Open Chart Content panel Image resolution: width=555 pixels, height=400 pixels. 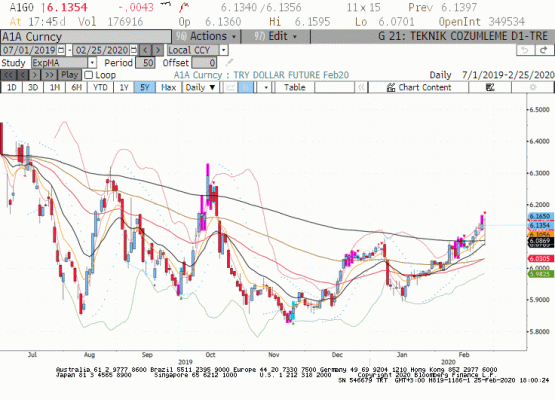(419, 87)
